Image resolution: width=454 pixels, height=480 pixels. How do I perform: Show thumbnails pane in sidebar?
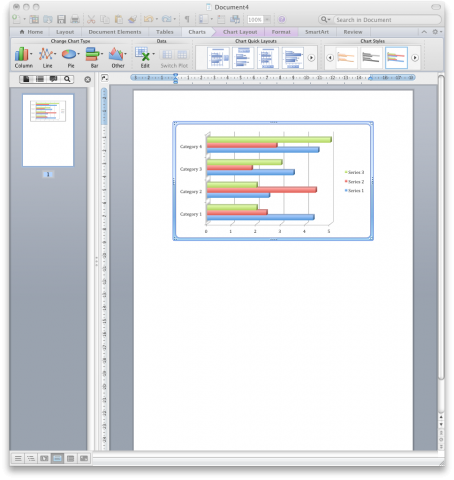(x=26, y=79)
